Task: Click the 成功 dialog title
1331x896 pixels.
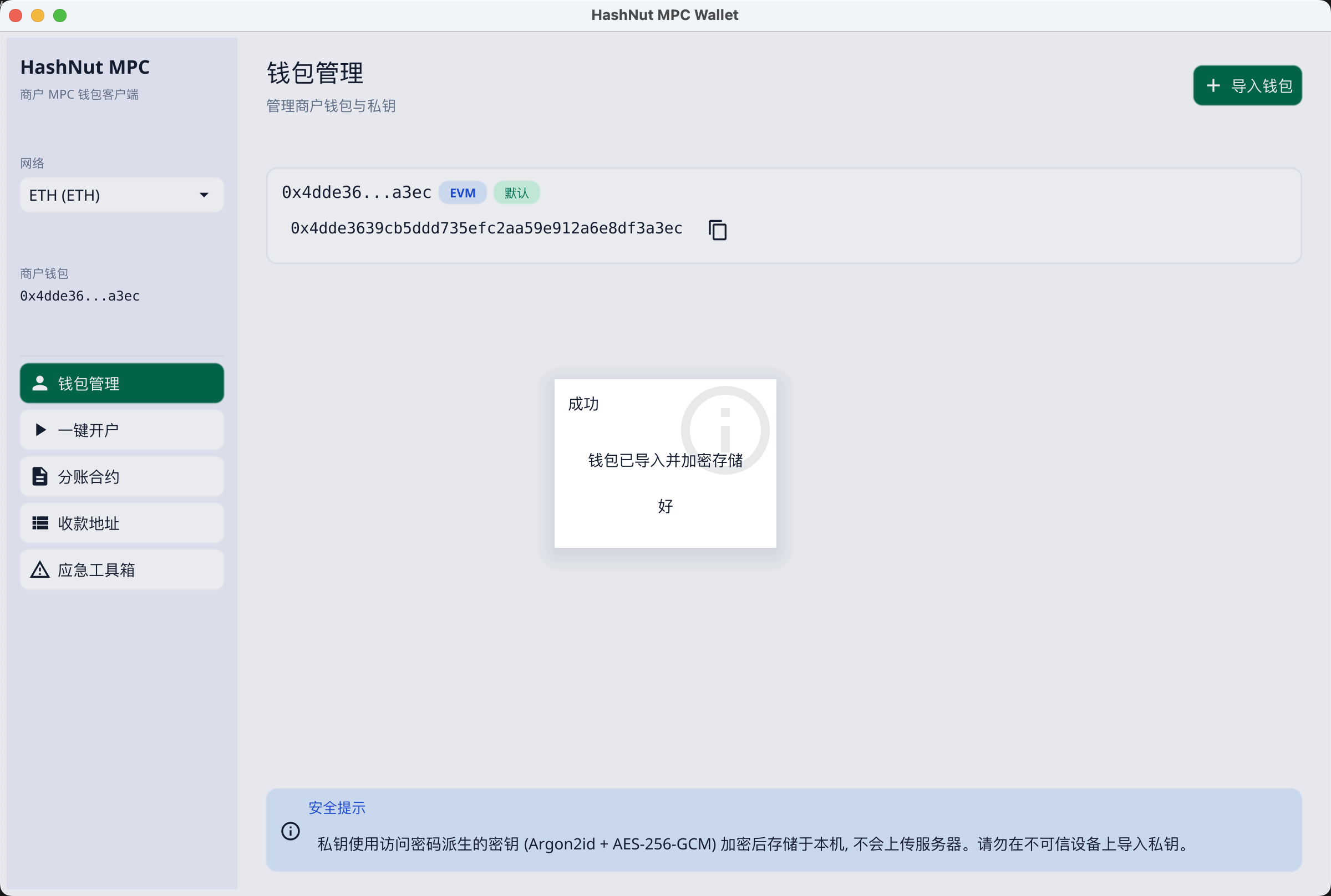Action: point(583,404)
